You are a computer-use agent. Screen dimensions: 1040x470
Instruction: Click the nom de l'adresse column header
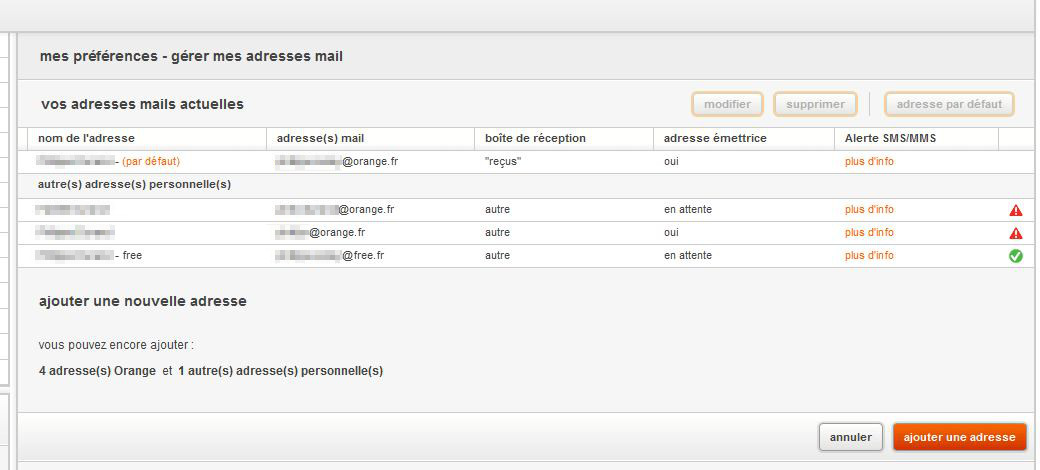pos(86,138)
